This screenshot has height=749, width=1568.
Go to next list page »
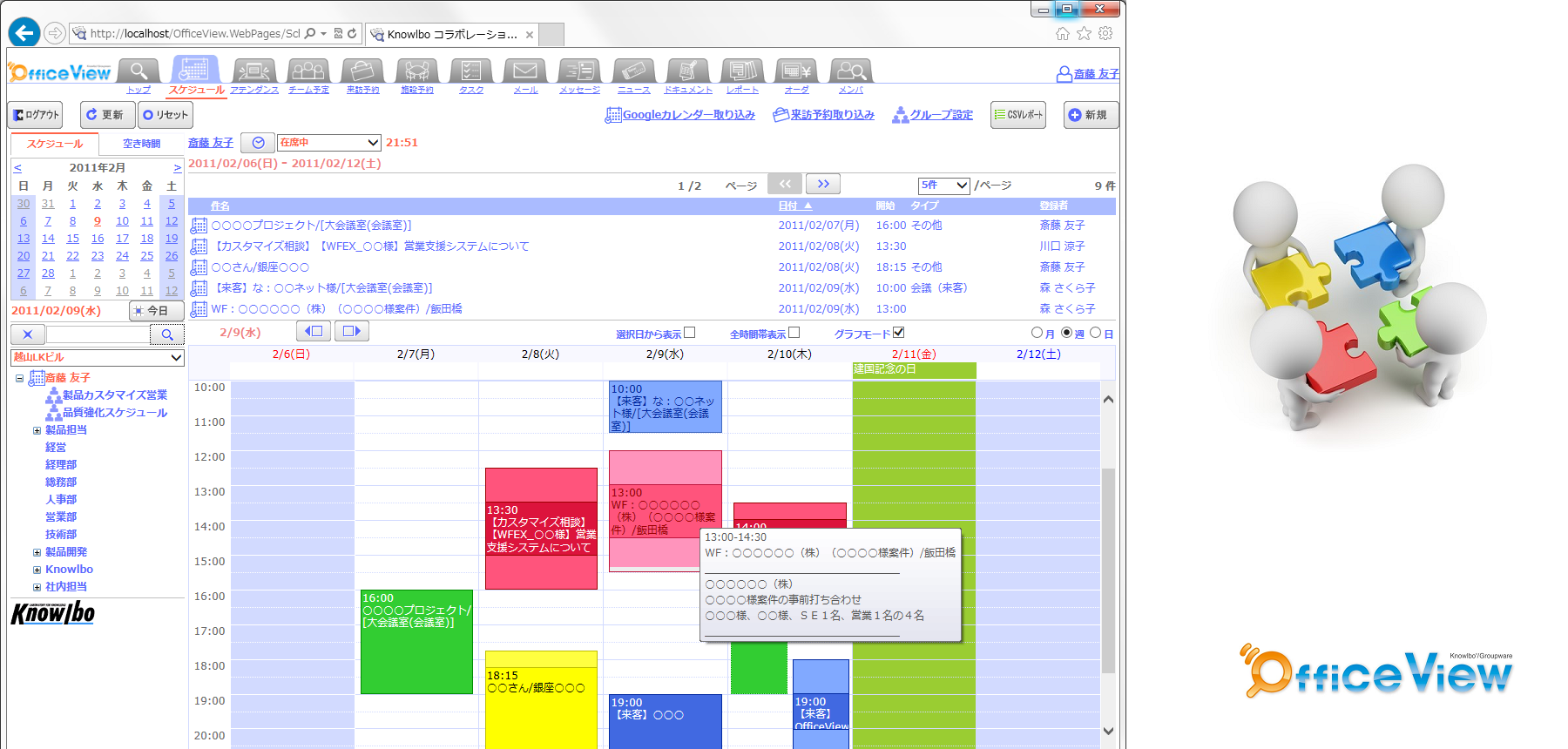tap(823, 184)
